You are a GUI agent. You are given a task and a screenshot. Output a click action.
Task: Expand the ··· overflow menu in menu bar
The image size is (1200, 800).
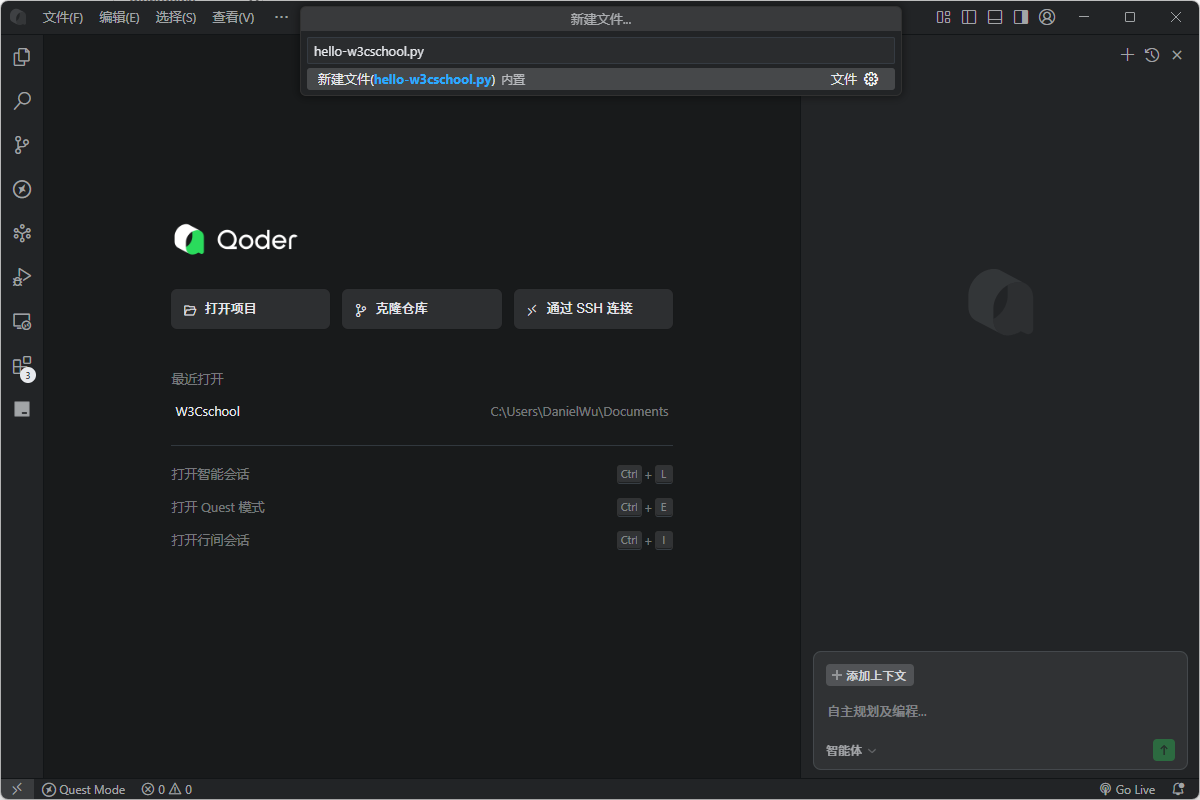point(282,17)
